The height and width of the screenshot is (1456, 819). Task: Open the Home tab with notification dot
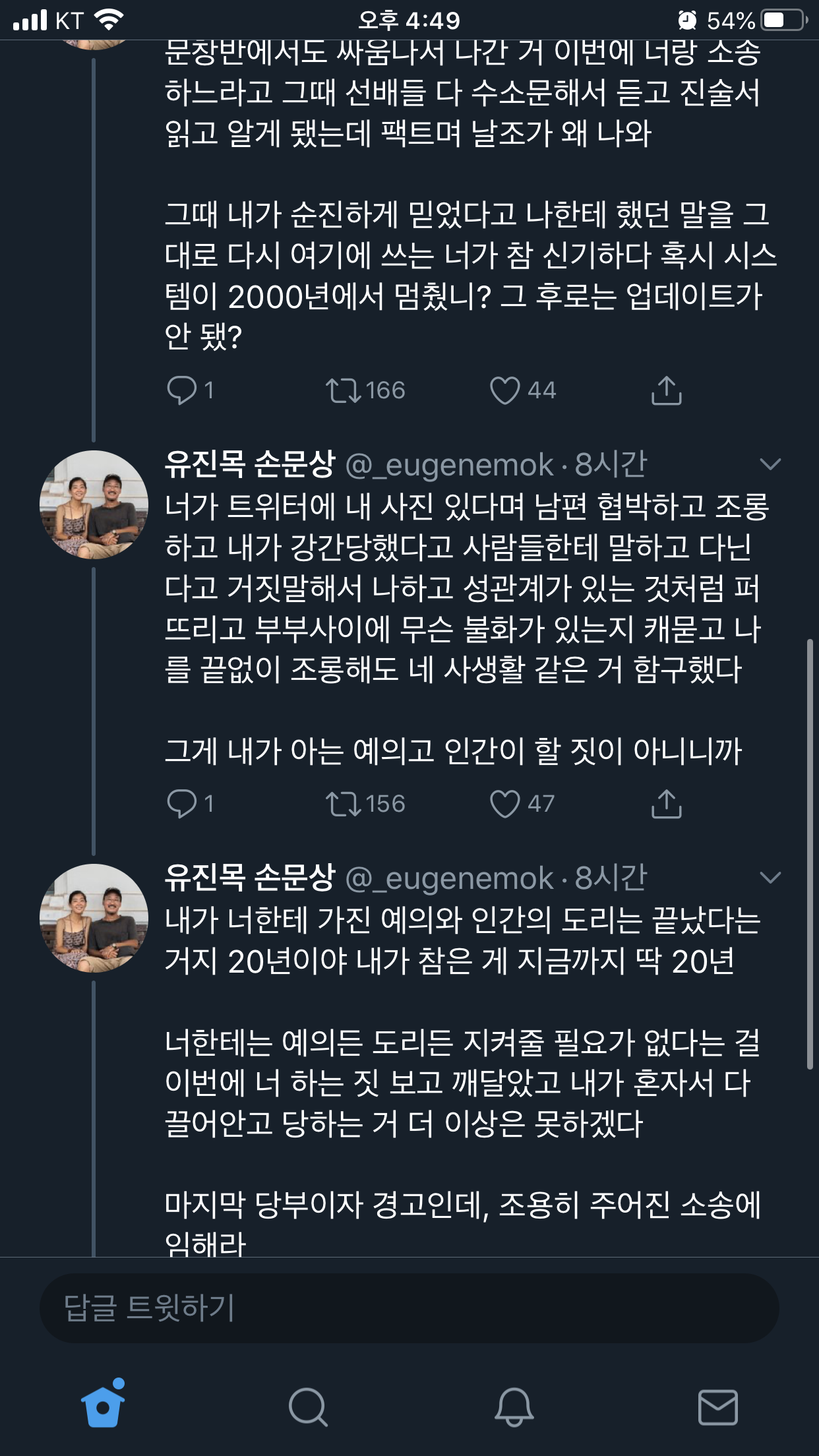click(x=103, y=1406)
